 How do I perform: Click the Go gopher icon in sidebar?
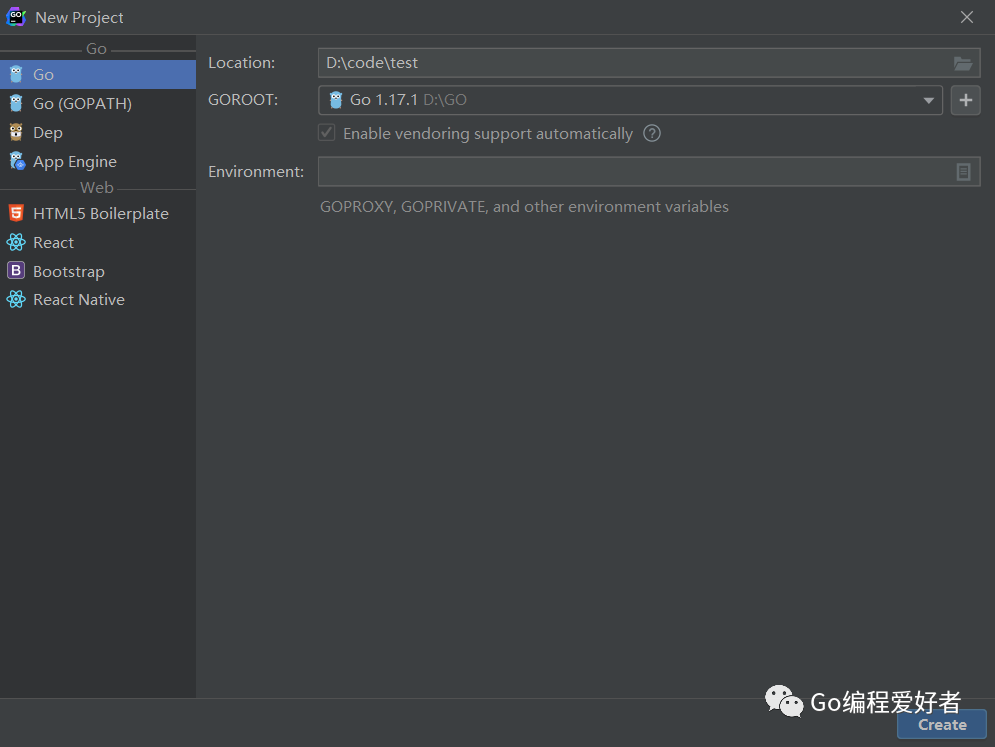point(16,74)
